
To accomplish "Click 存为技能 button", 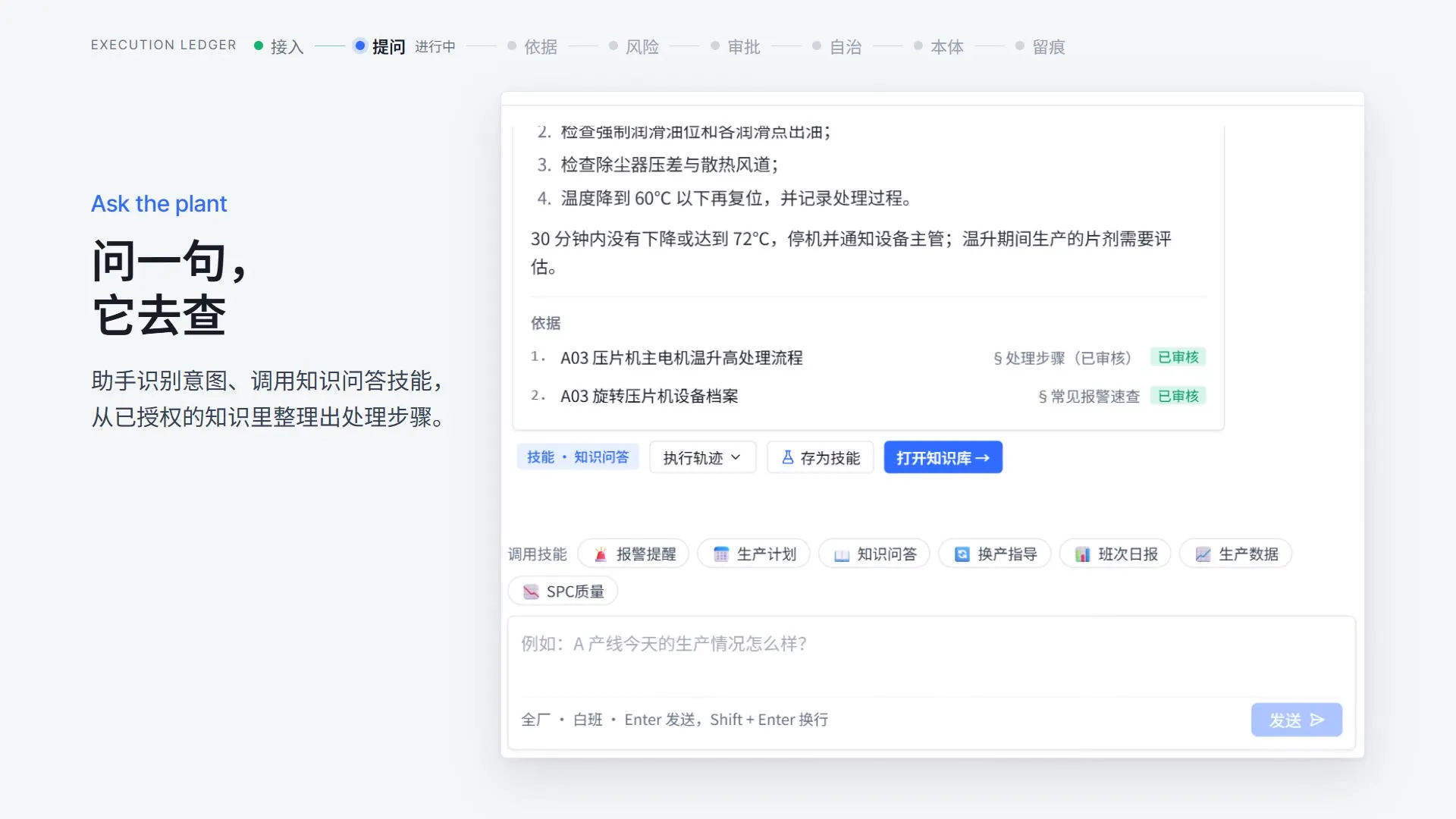I will pyautogui.click(x=821, y=457).
